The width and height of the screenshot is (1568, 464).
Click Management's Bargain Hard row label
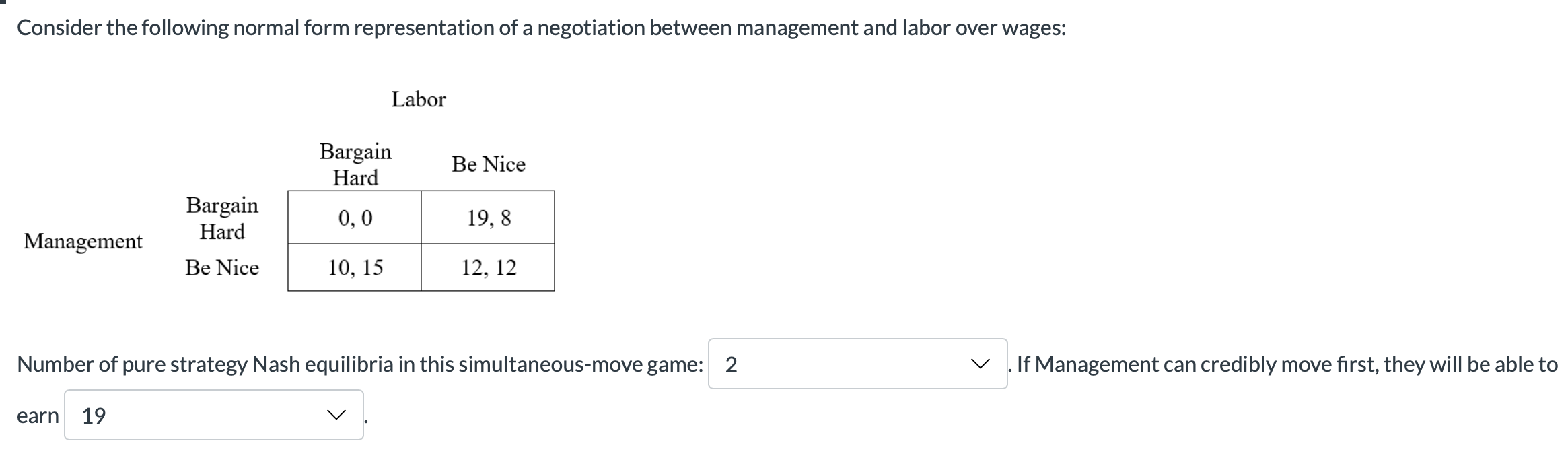pos(223,218)
